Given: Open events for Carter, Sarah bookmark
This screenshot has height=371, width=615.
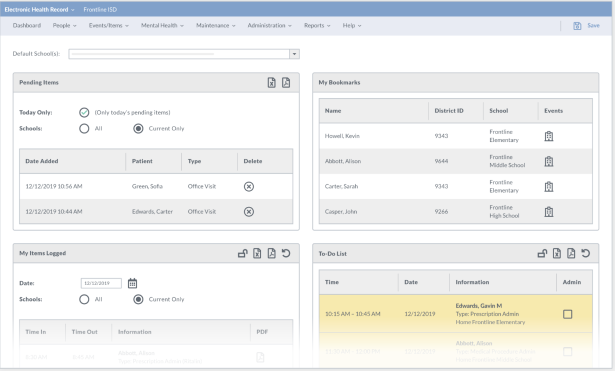Looking at the screenshot, I should click(549, 187).
